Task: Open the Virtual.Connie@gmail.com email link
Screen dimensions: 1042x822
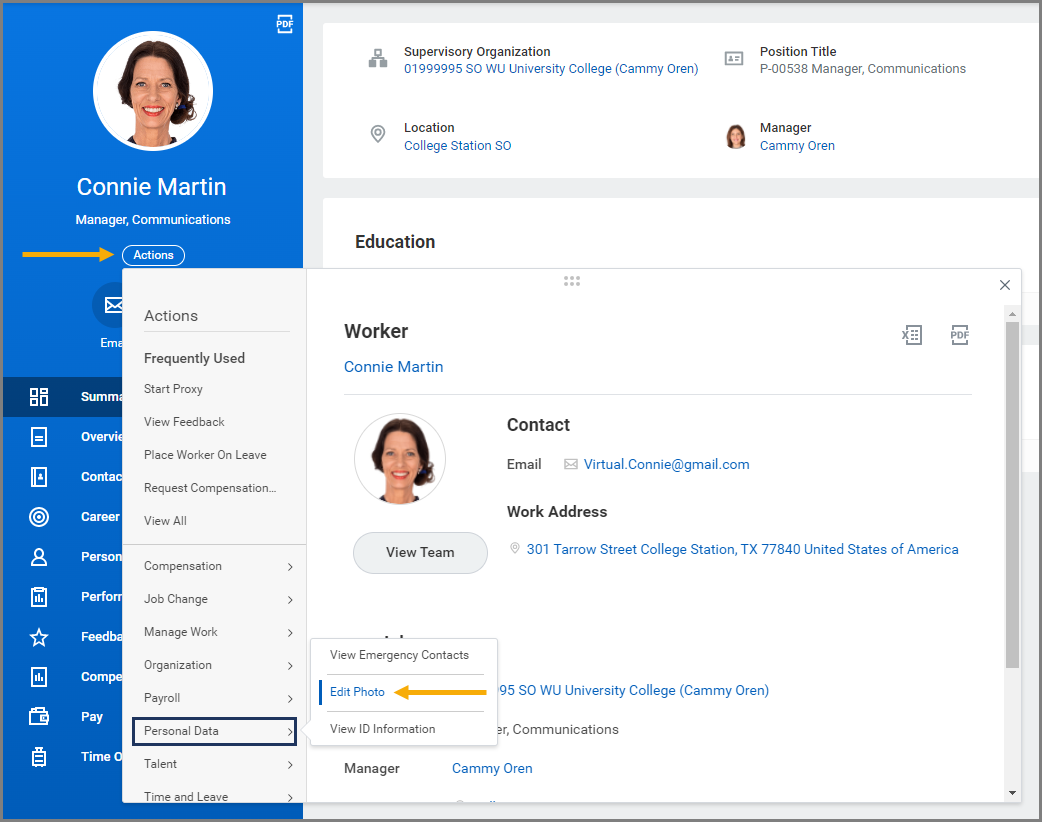Action: pos(666,464)
